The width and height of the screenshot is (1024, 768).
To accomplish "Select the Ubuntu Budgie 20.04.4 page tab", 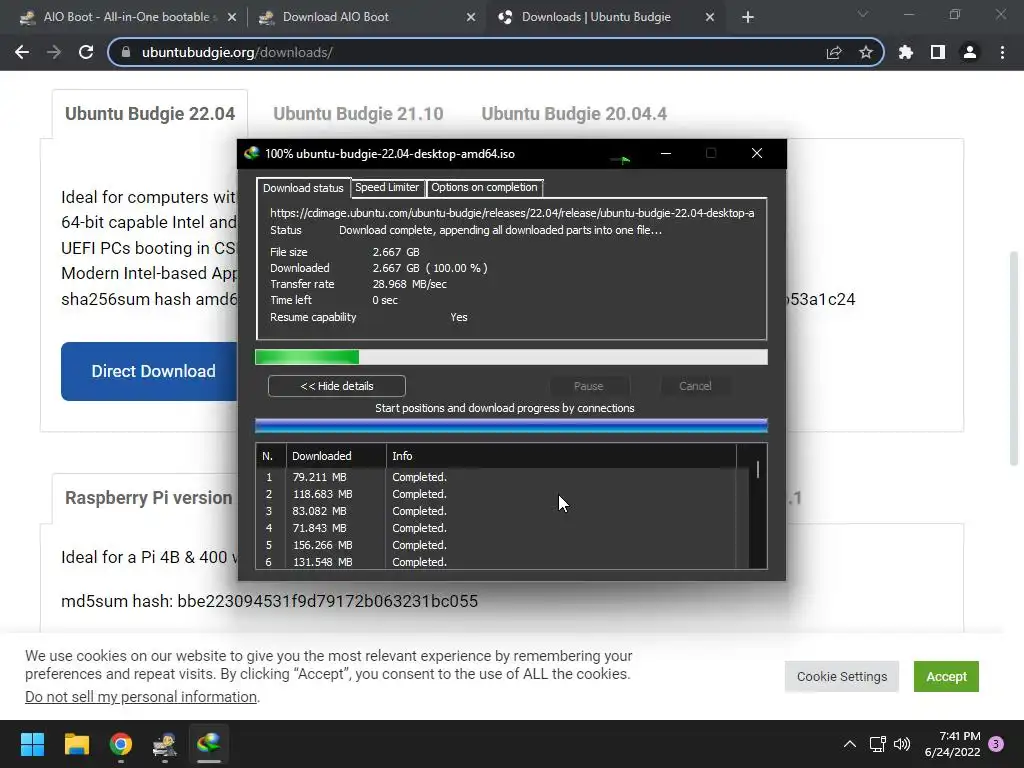I will point(574,114).
